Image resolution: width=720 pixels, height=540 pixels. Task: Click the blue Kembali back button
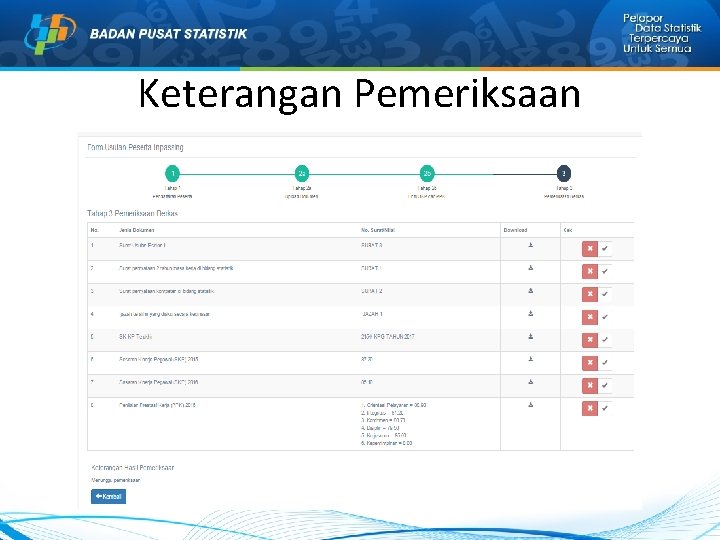click(108, 496)
